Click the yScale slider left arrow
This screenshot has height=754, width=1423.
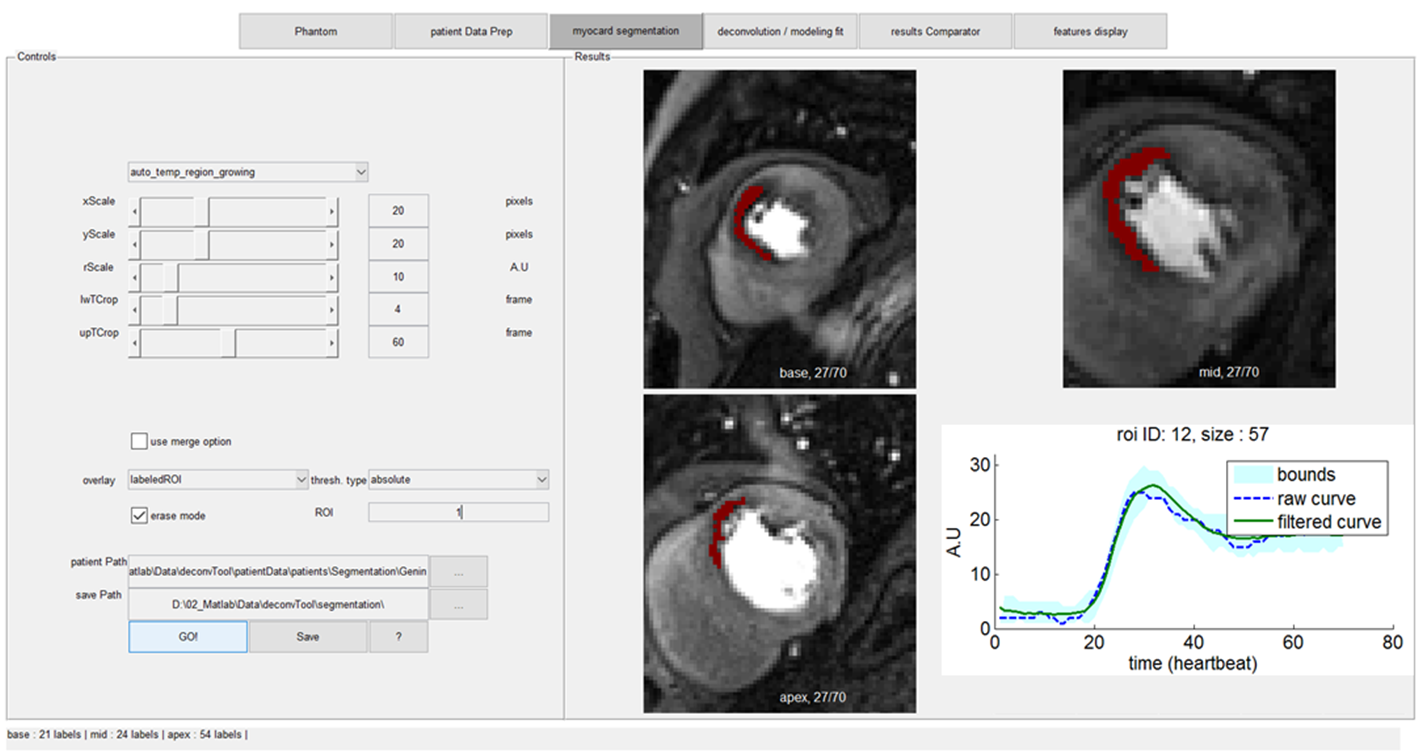135,246
